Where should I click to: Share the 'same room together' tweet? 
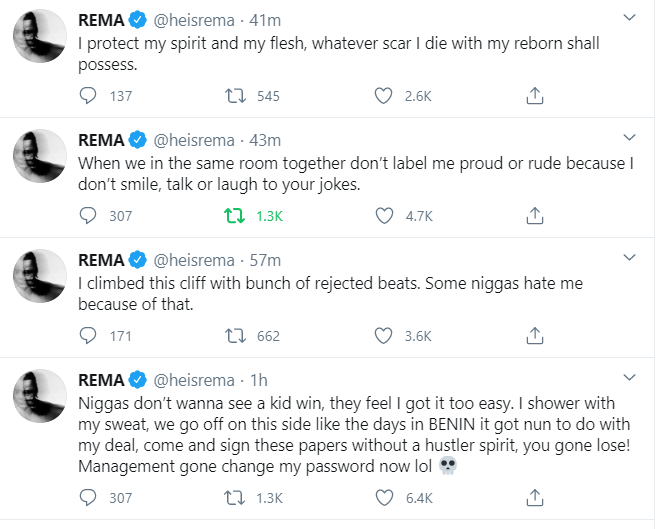pos(534,215)
